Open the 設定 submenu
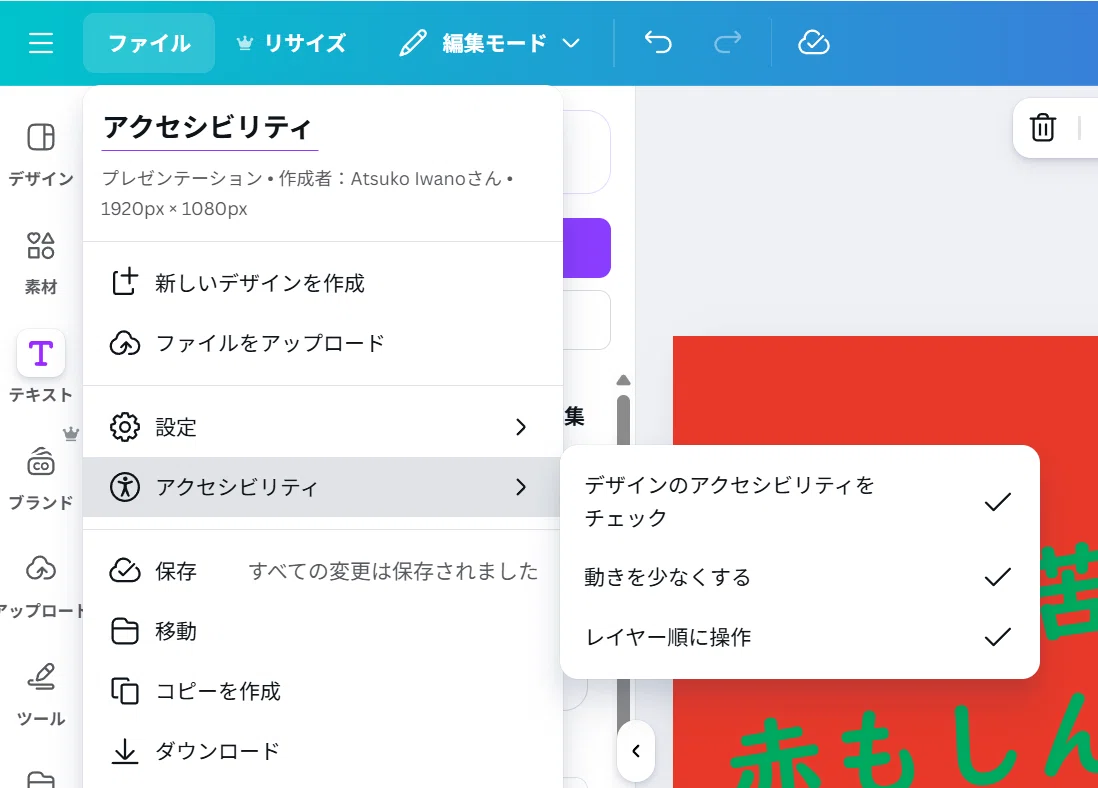The width and height of the screenshot is (1098, 788). (x=323, y=427)
